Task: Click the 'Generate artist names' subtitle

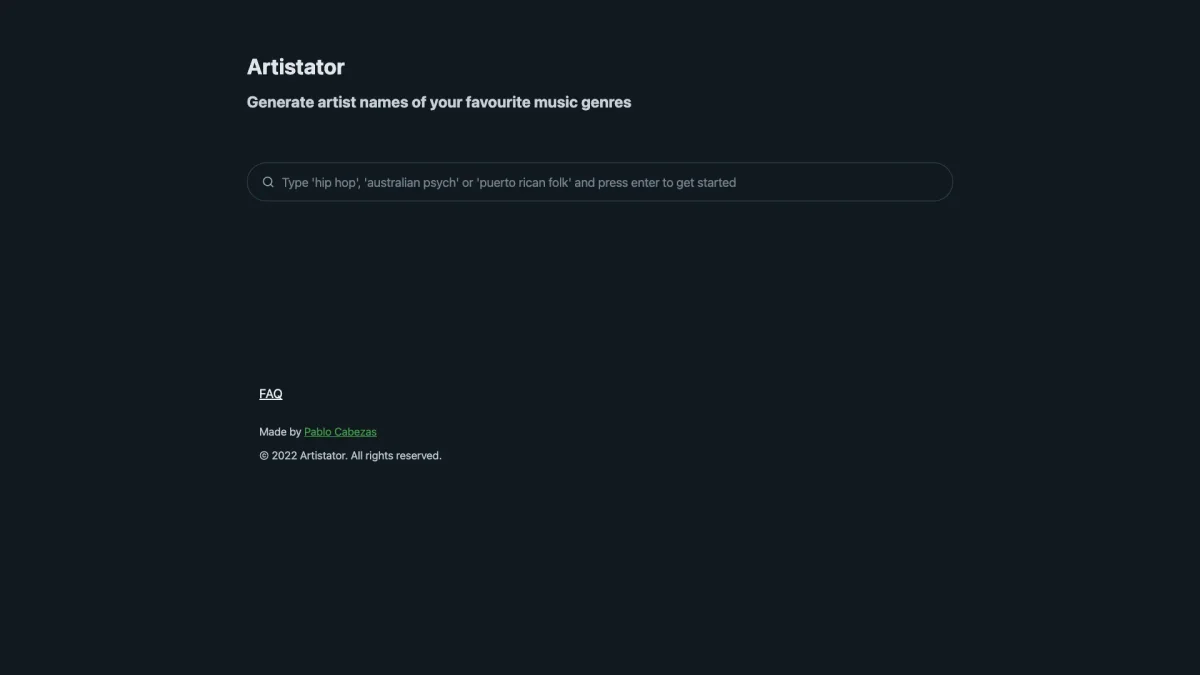Action: point(439,102)
